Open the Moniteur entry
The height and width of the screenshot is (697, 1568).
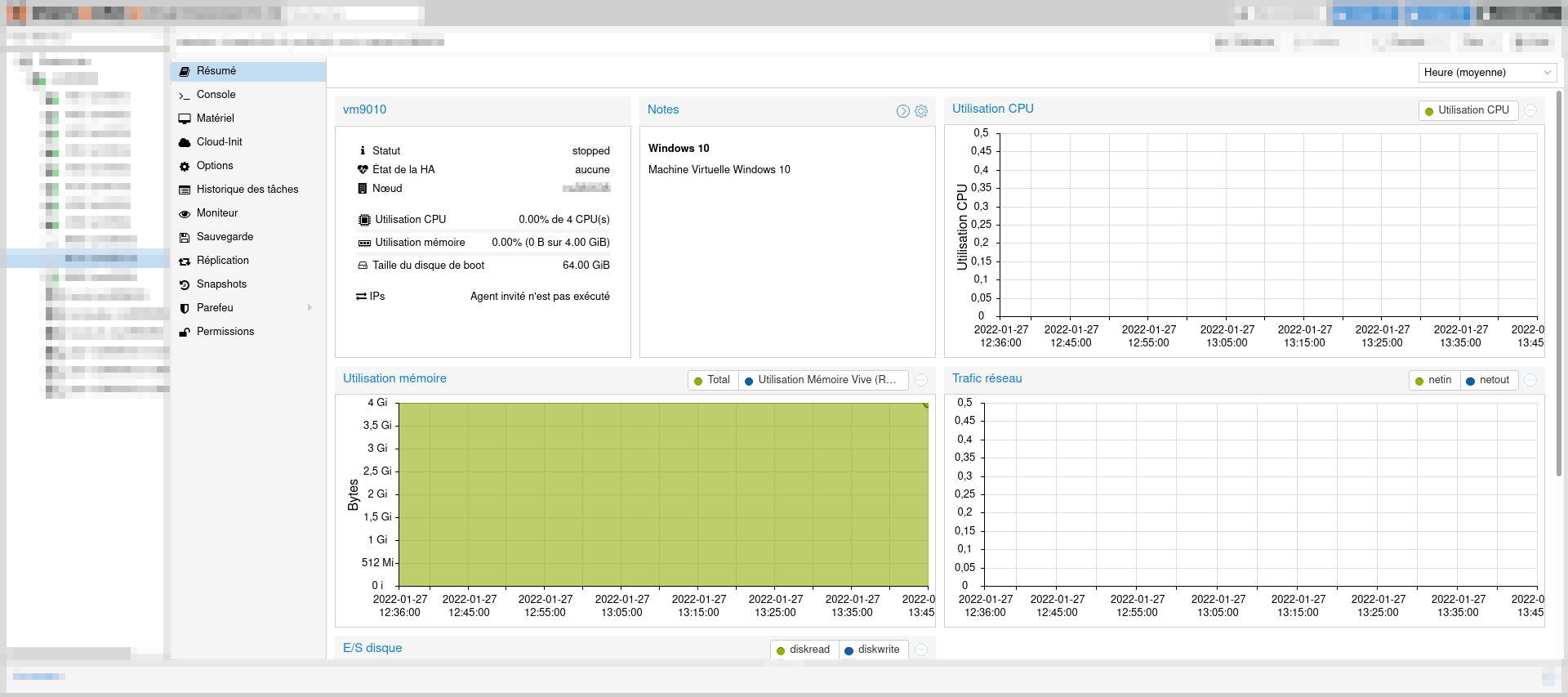coord(248,213)
